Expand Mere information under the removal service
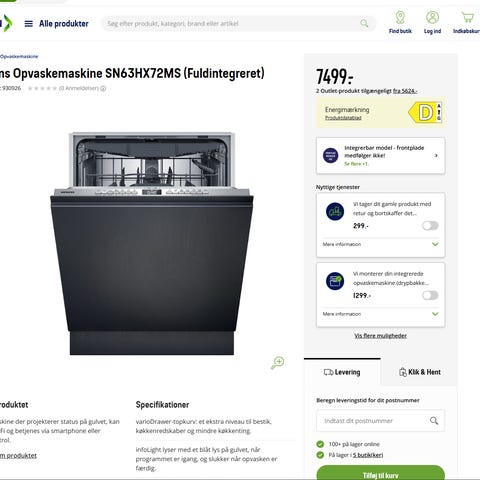The height and width of the screenshot is (480, 480). 380,244
